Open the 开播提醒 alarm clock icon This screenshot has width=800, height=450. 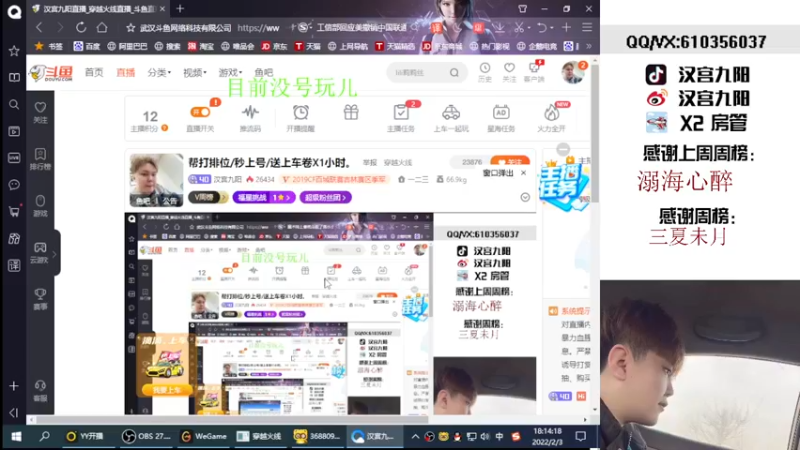tap(301, 118)
